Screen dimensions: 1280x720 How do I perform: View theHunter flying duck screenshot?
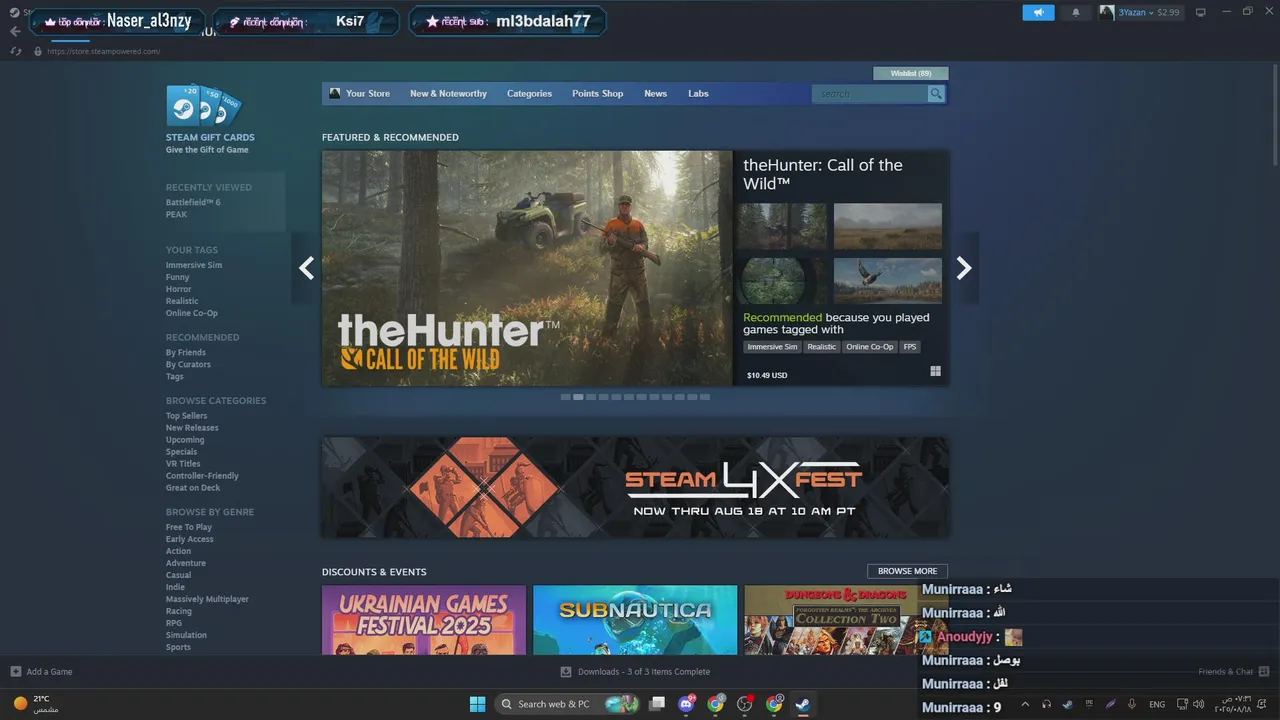(888, 281)
